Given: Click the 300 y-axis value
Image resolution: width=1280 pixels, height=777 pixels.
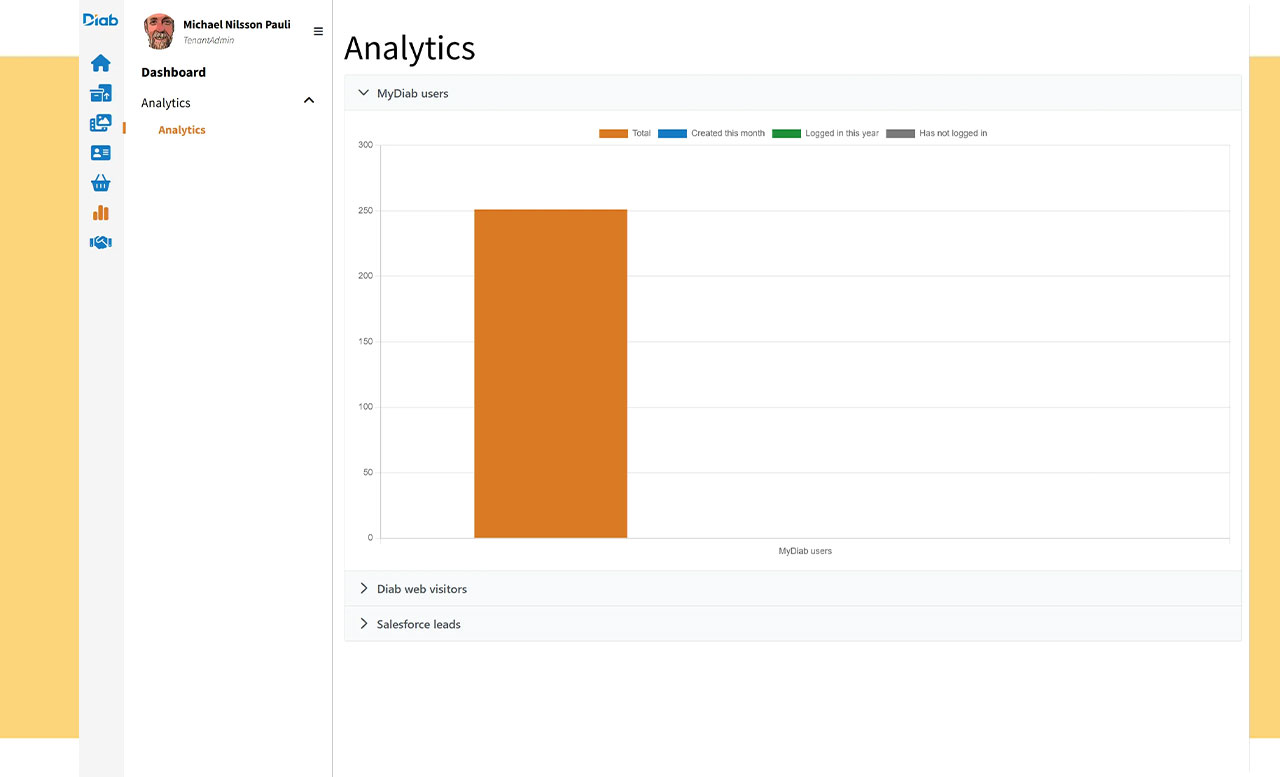Looking at the screenshot, I should tap(365, 145).
